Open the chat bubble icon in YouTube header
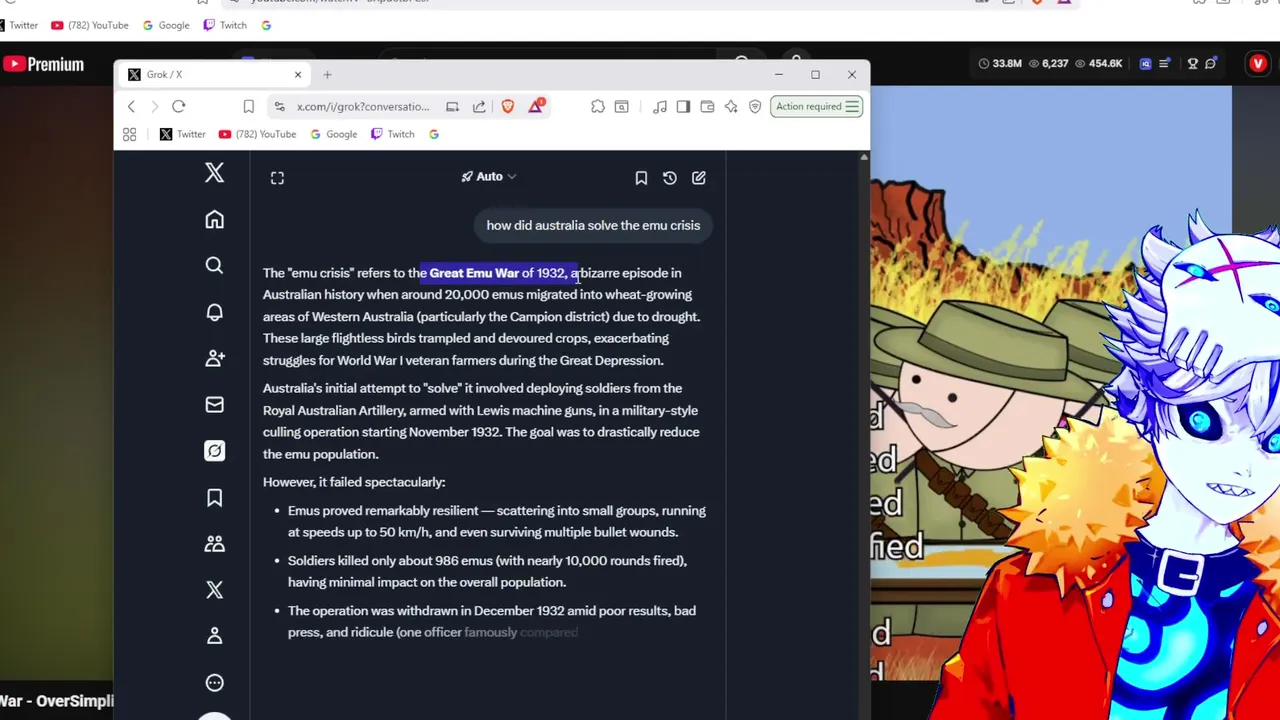1280x720 pixels. (x=1210, y=64)
